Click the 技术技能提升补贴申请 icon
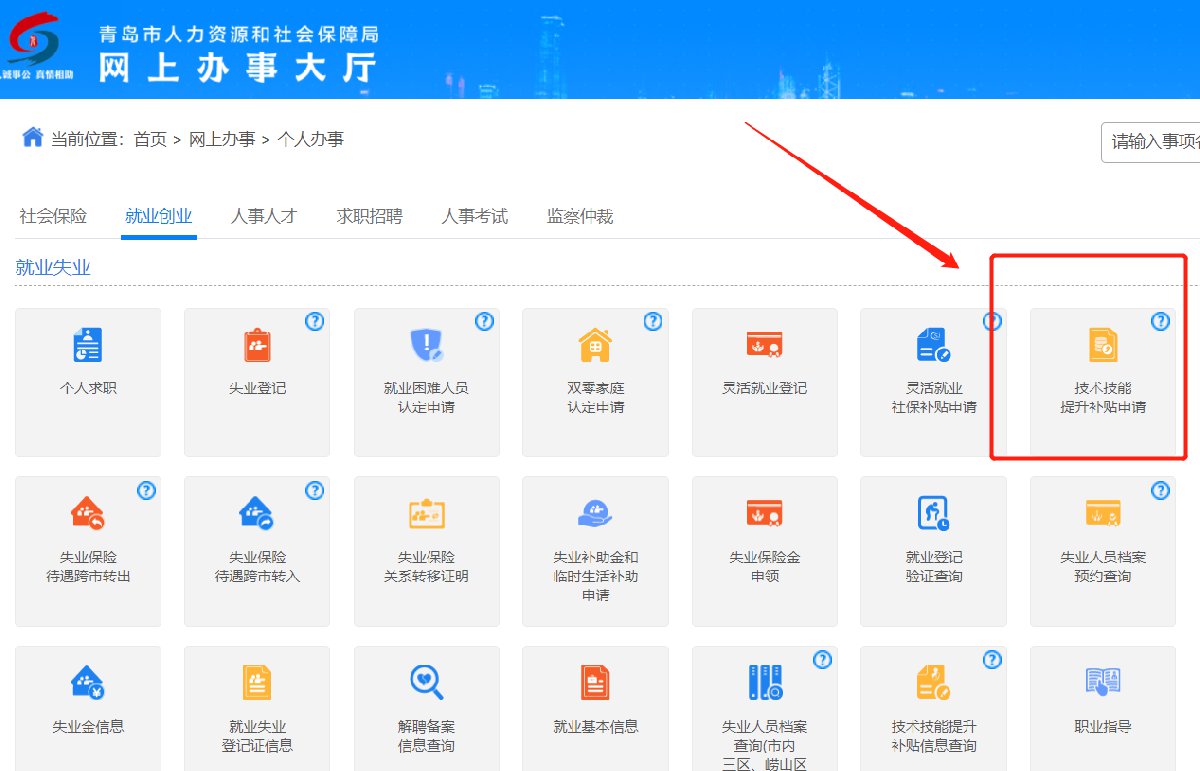Screen dimensions: 1200x771 coord(1102,345)
